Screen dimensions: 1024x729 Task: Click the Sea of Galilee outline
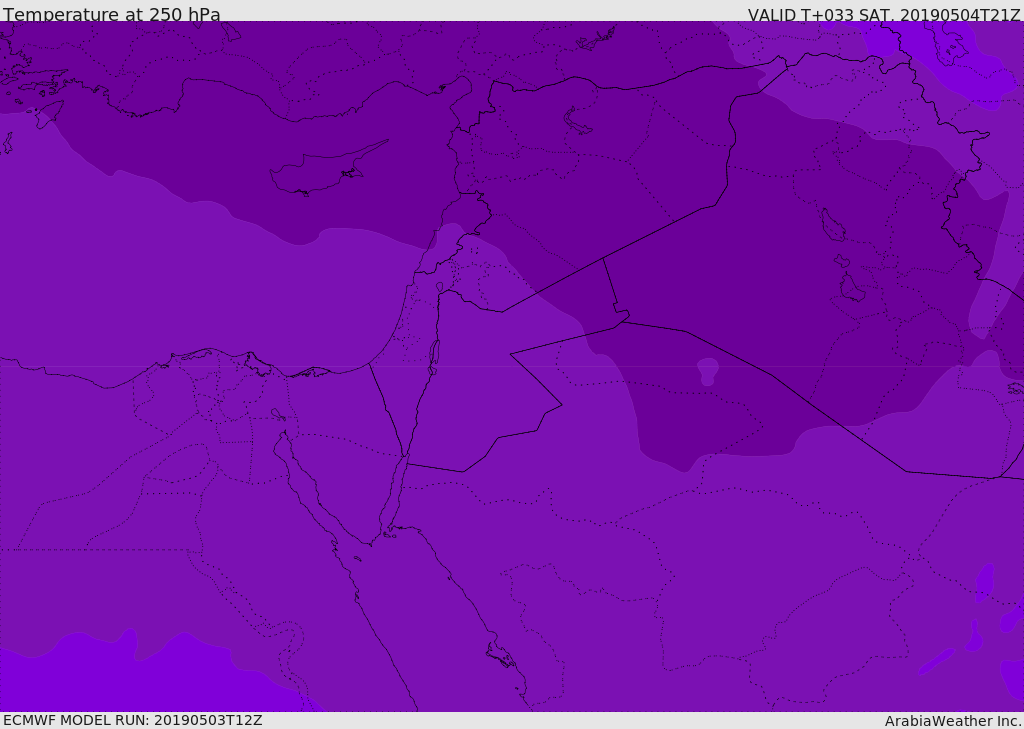pyautogui.click(x=439, y=287)
